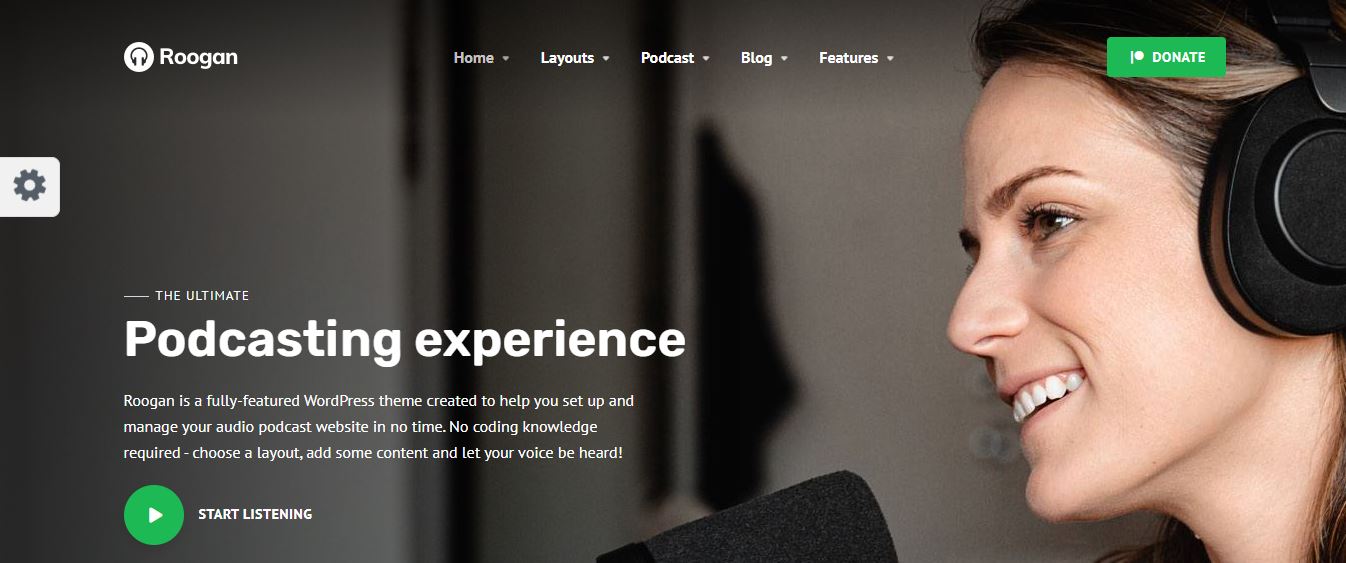Open the gear settings panel
Viewport: 1346px width, 563px height.
pyautogui.click(x=29, y=186)
